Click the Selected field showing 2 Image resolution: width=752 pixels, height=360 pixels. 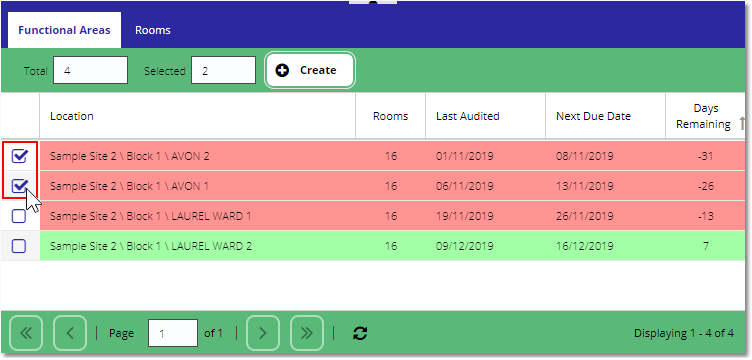coord(223,70)
